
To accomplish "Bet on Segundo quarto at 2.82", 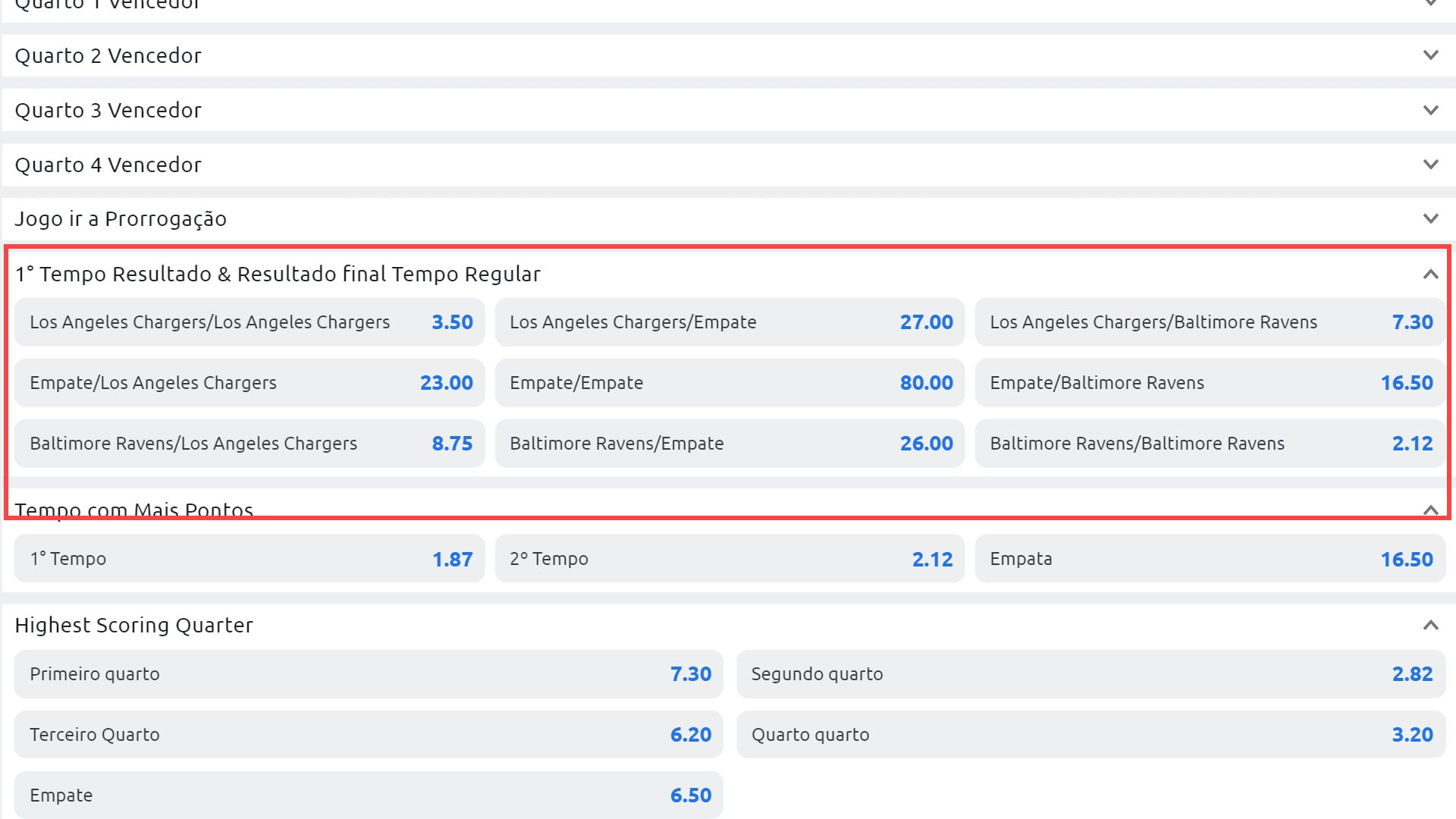I will pos(1090,674).
